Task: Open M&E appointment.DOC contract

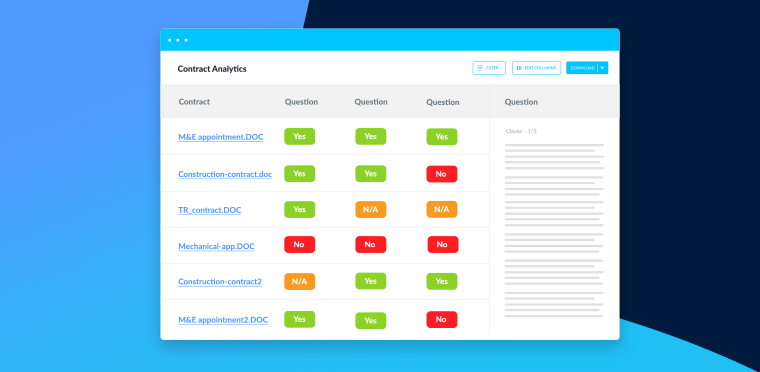Action: click(x=221, y=137)
